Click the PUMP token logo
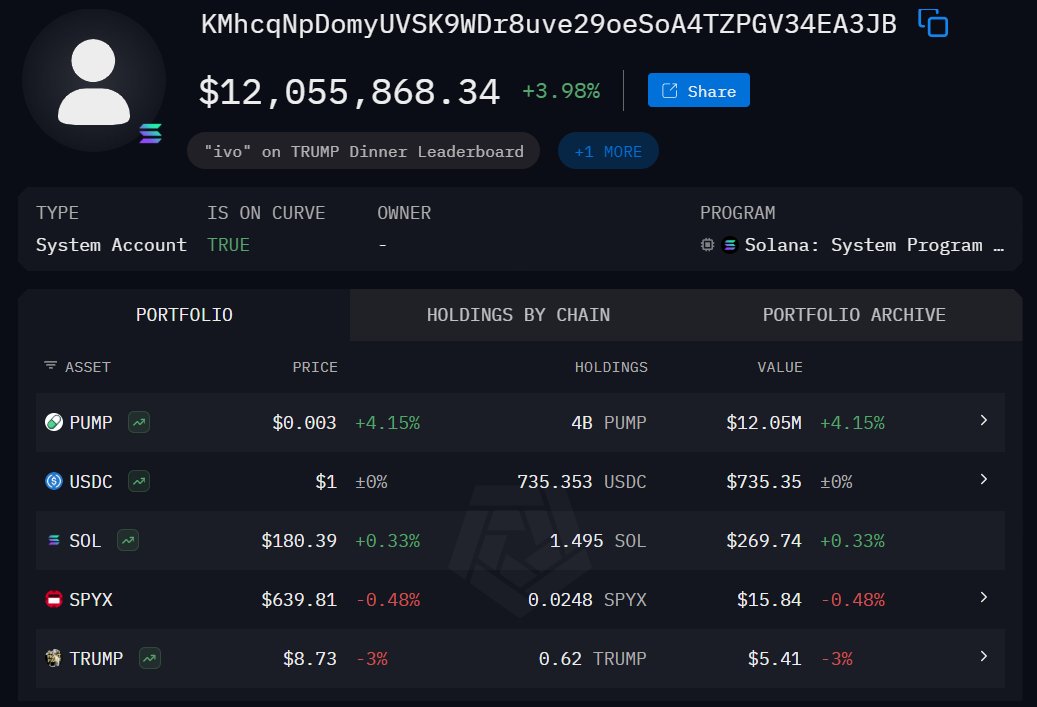 coord(54,422)
